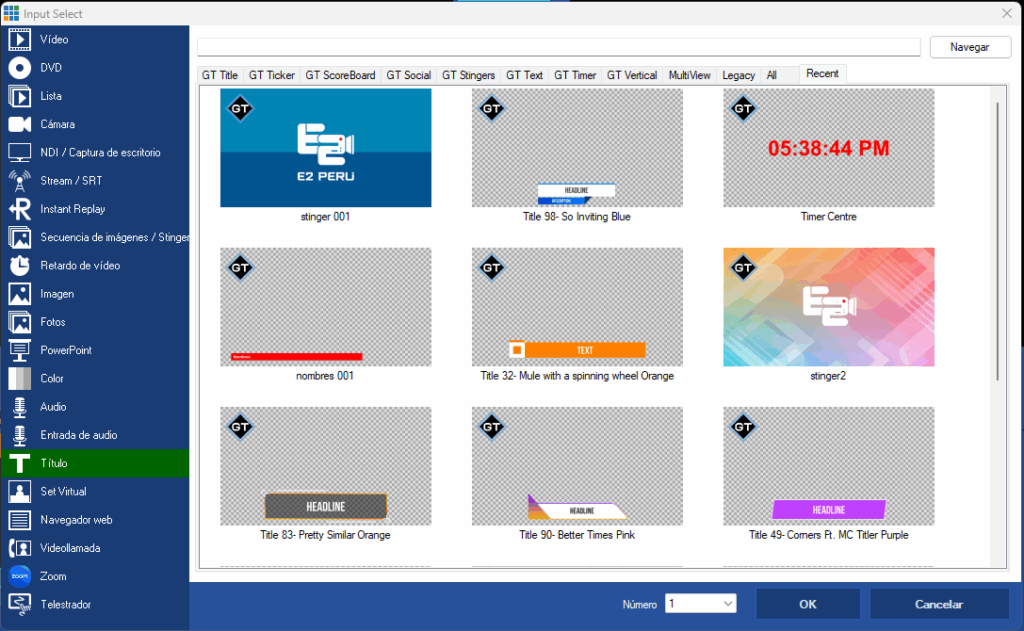Switch to the Legacy tab
This screenshot has height=631, width=1024.
coord(738,75)
